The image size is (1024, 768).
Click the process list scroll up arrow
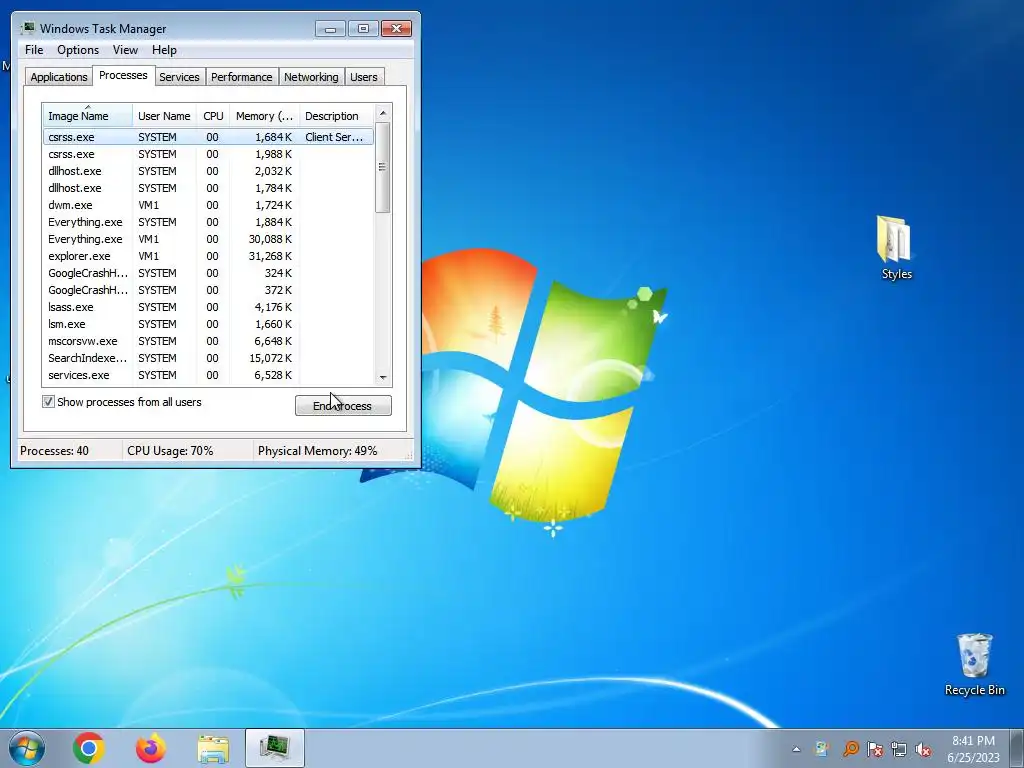tap(383, 113)
